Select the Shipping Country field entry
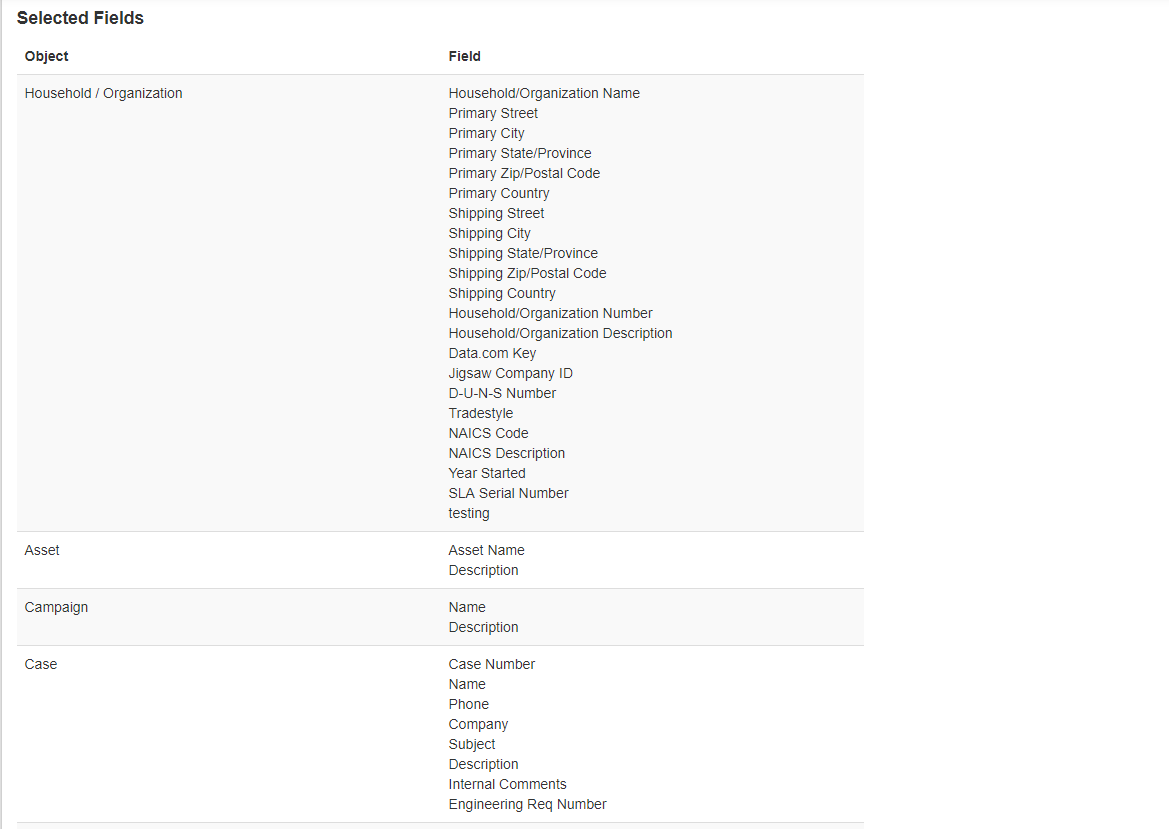 [x=502, y=294]
